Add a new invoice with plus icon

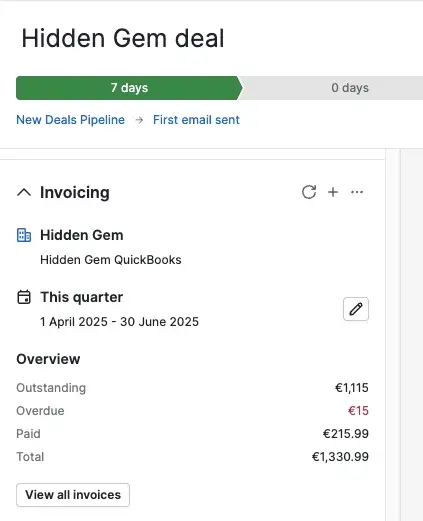333,192
